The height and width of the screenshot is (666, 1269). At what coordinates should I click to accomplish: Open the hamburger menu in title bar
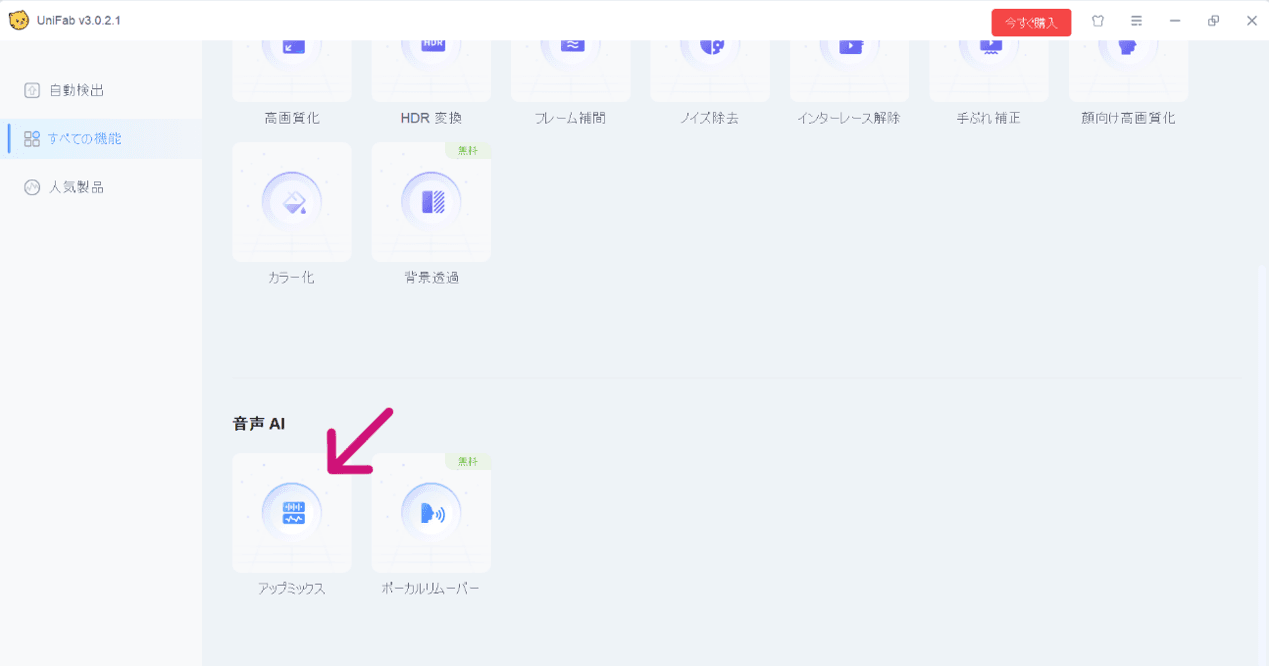1136,21
